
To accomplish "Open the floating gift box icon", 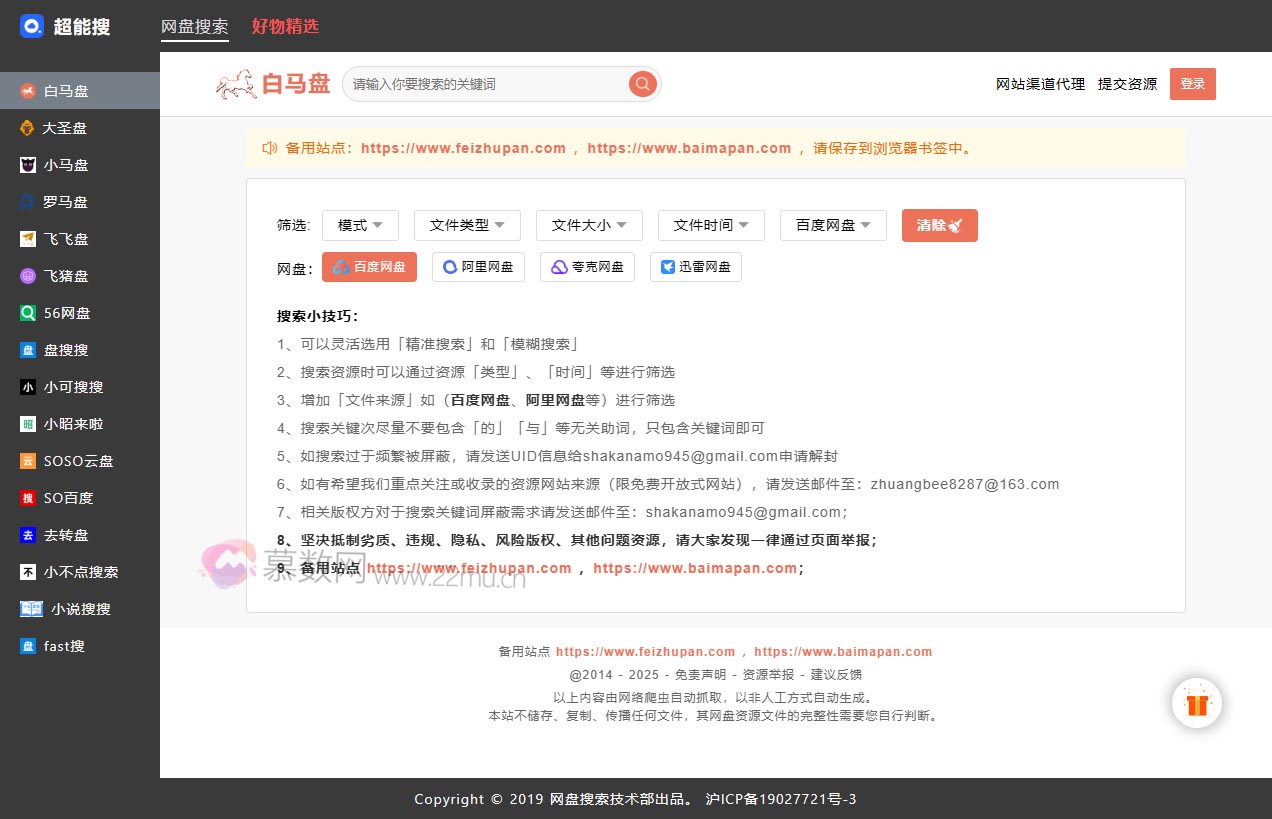I will pyautogui.click(x=1197, y=703).
